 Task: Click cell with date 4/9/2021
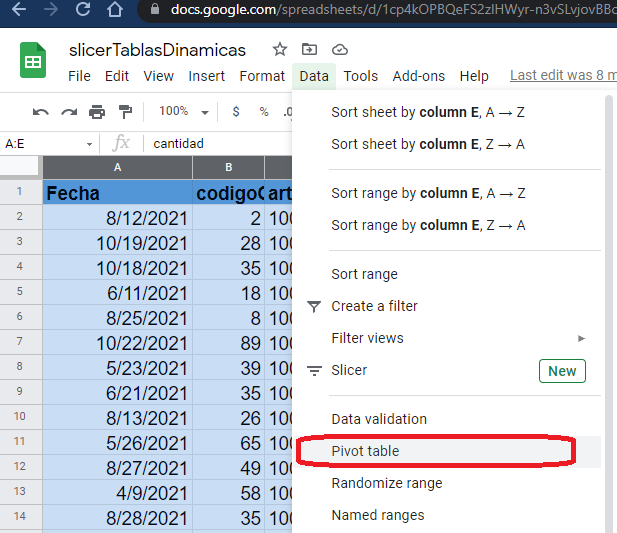pos(117,492)
